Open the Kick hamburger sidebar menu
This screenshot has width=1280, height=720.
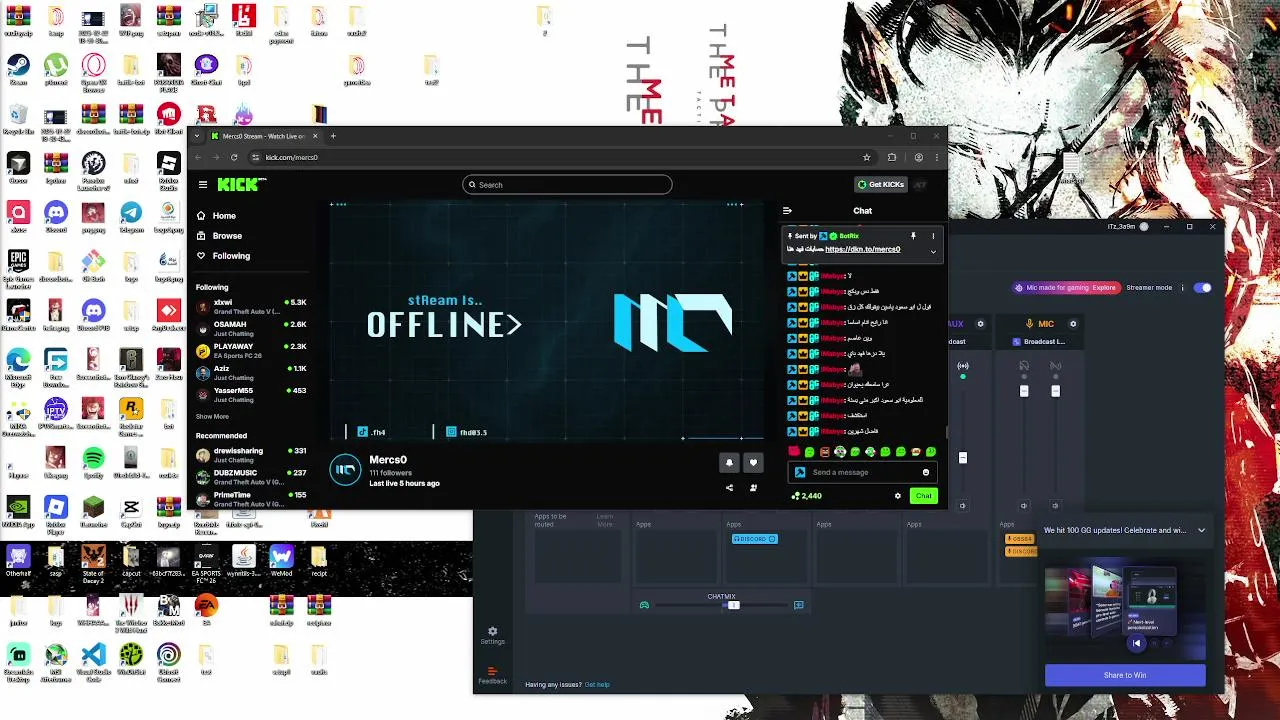[203, 184]
